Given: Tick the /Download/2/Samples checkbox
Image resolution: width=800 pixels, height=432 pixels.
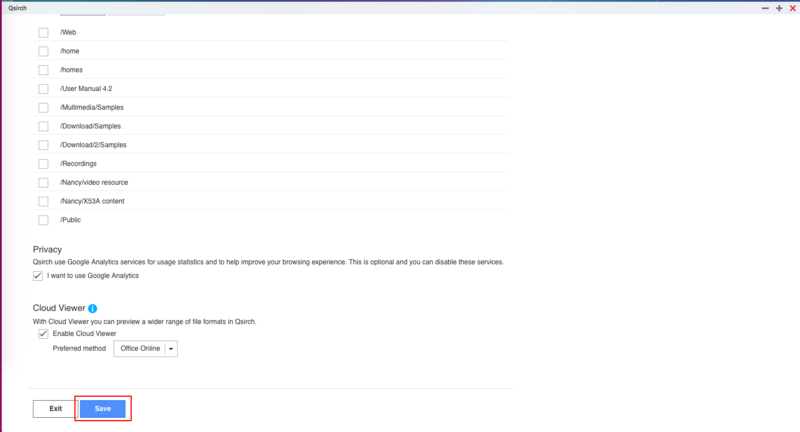Looking at the screenshot, I should pos(43,145).
